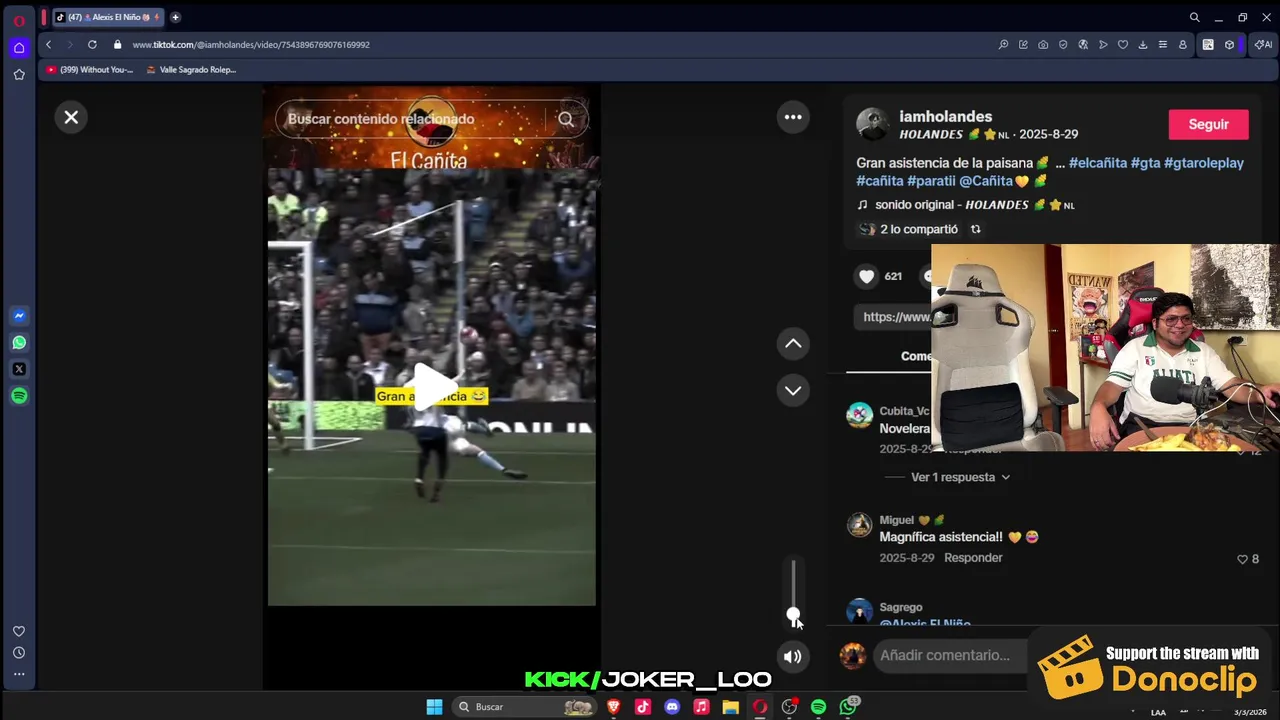Image resolution: width=1280 pixels, height=720 pixels.
Task: Open the downloads icon in toolbar
Action: coord(1143,44)
